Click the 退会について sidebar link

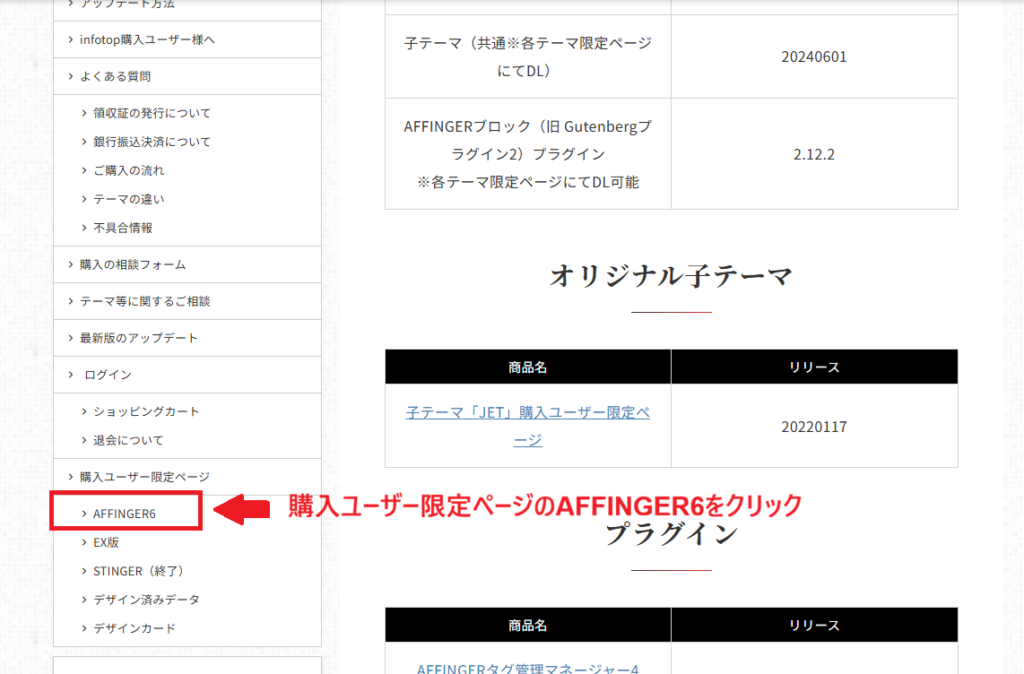coord(128,440)
